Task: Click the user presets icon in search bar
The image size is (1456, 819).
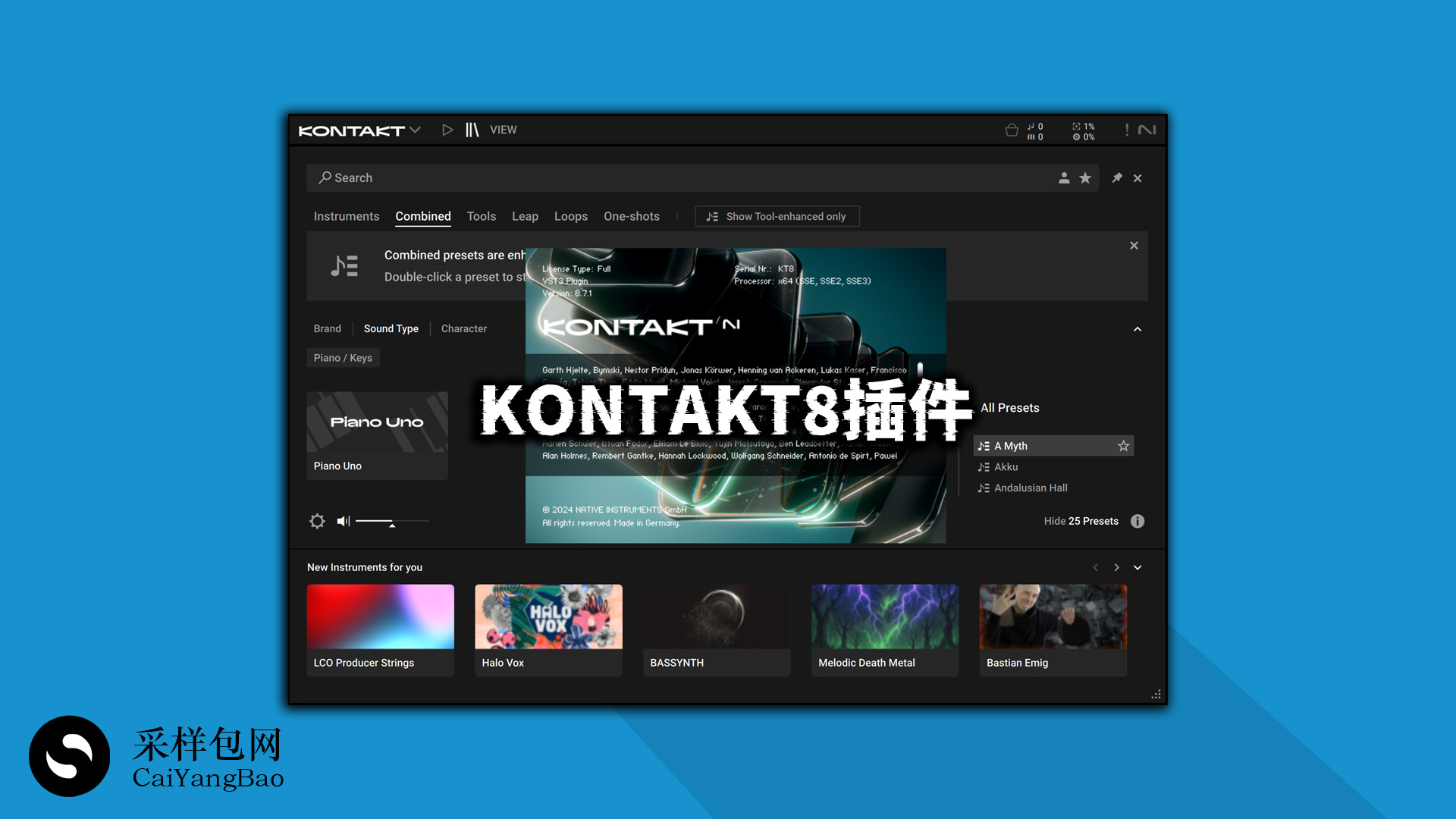Action: [1064, 177]
